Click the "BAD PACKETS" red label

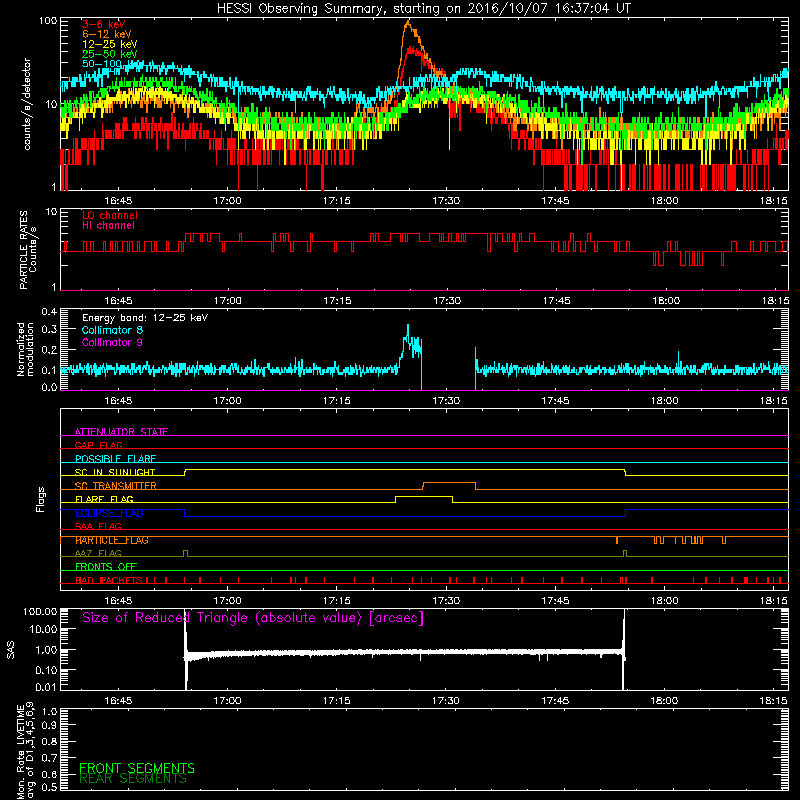tap(109, 580)
